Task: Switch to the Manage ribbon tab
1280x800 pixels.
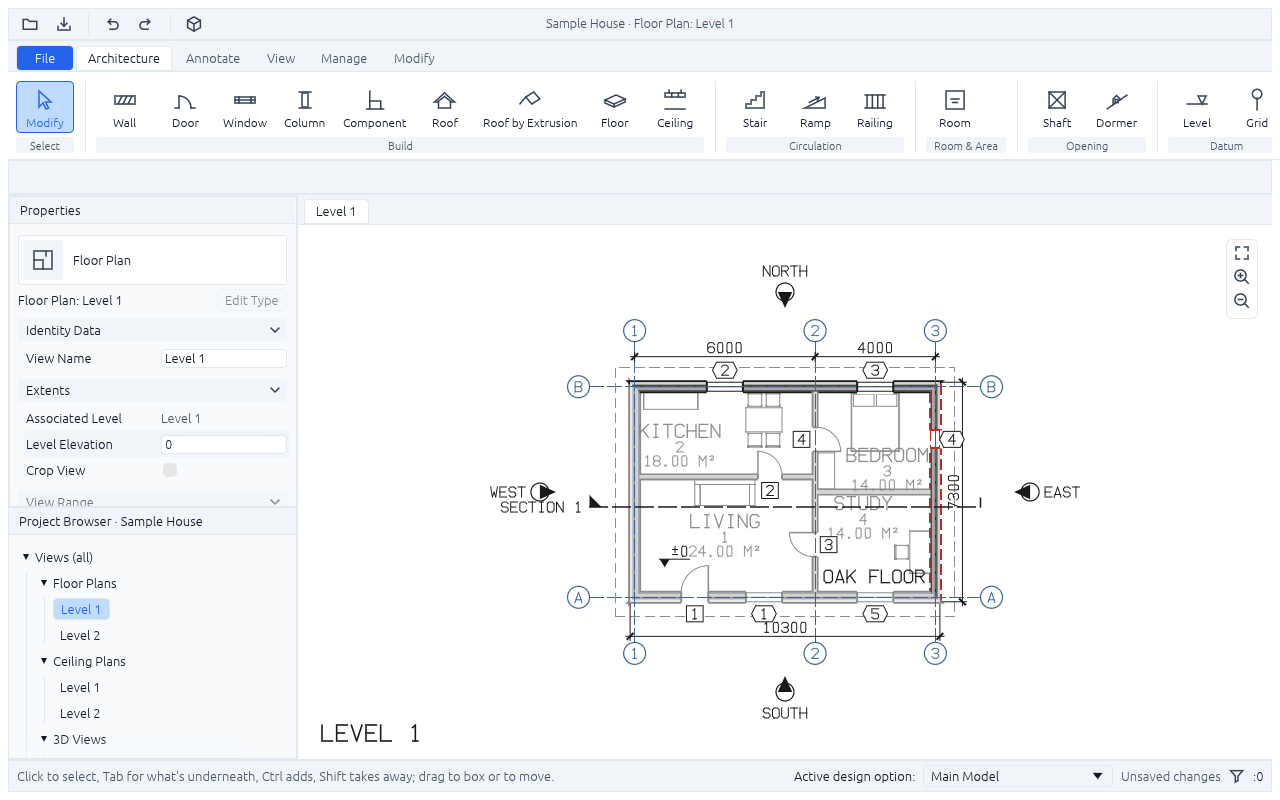Action: 344,58
